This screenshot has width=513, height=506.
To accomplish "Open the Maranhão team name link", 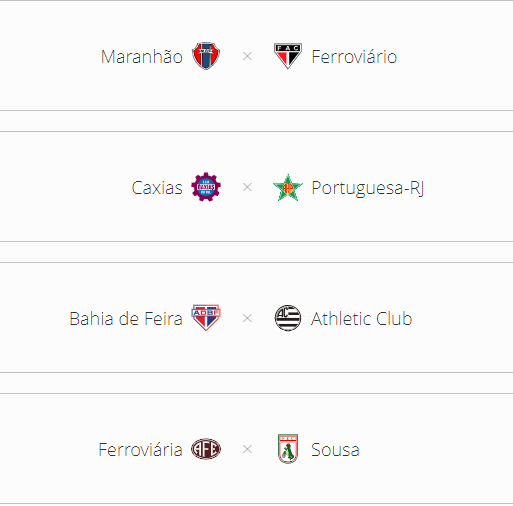I will [x=142, y=56].
